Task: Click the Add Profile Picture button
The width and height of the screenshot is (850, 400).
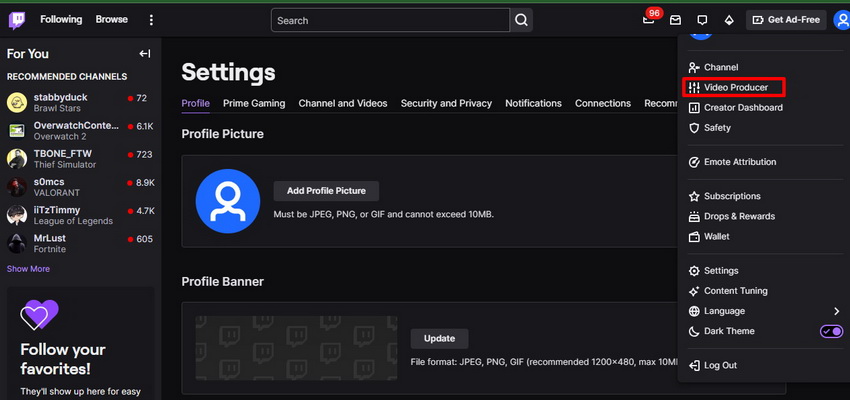Action: tap(326, 191)
